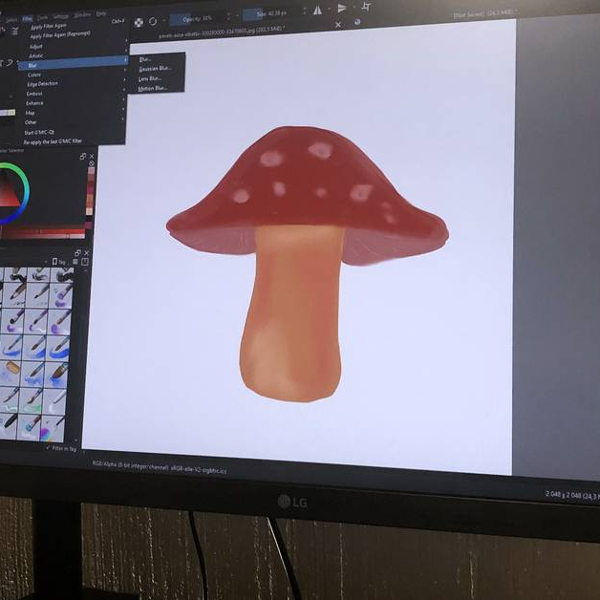
Task: Adjust the brush Size slider
Action: coord(272,14)
